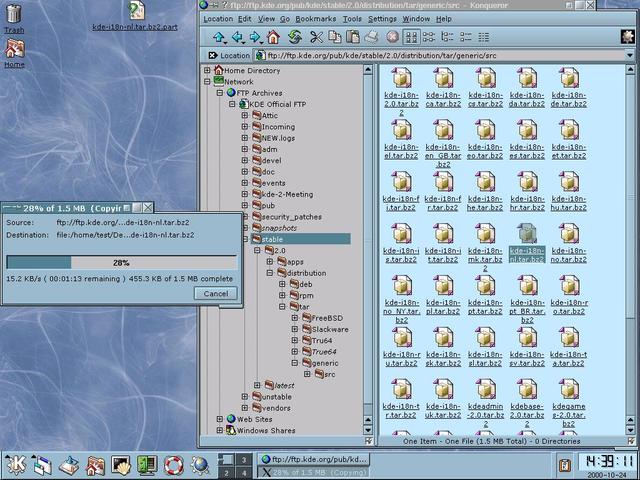Go back with the Back arrow icon

(x=238, y=38)
